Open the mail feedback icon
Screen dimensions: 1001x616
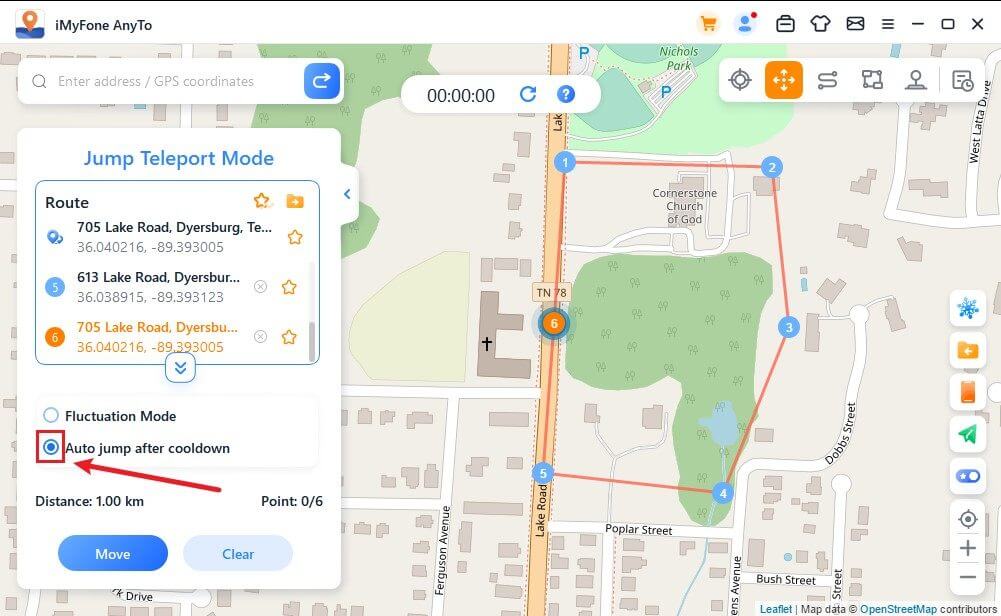point(855,24)
